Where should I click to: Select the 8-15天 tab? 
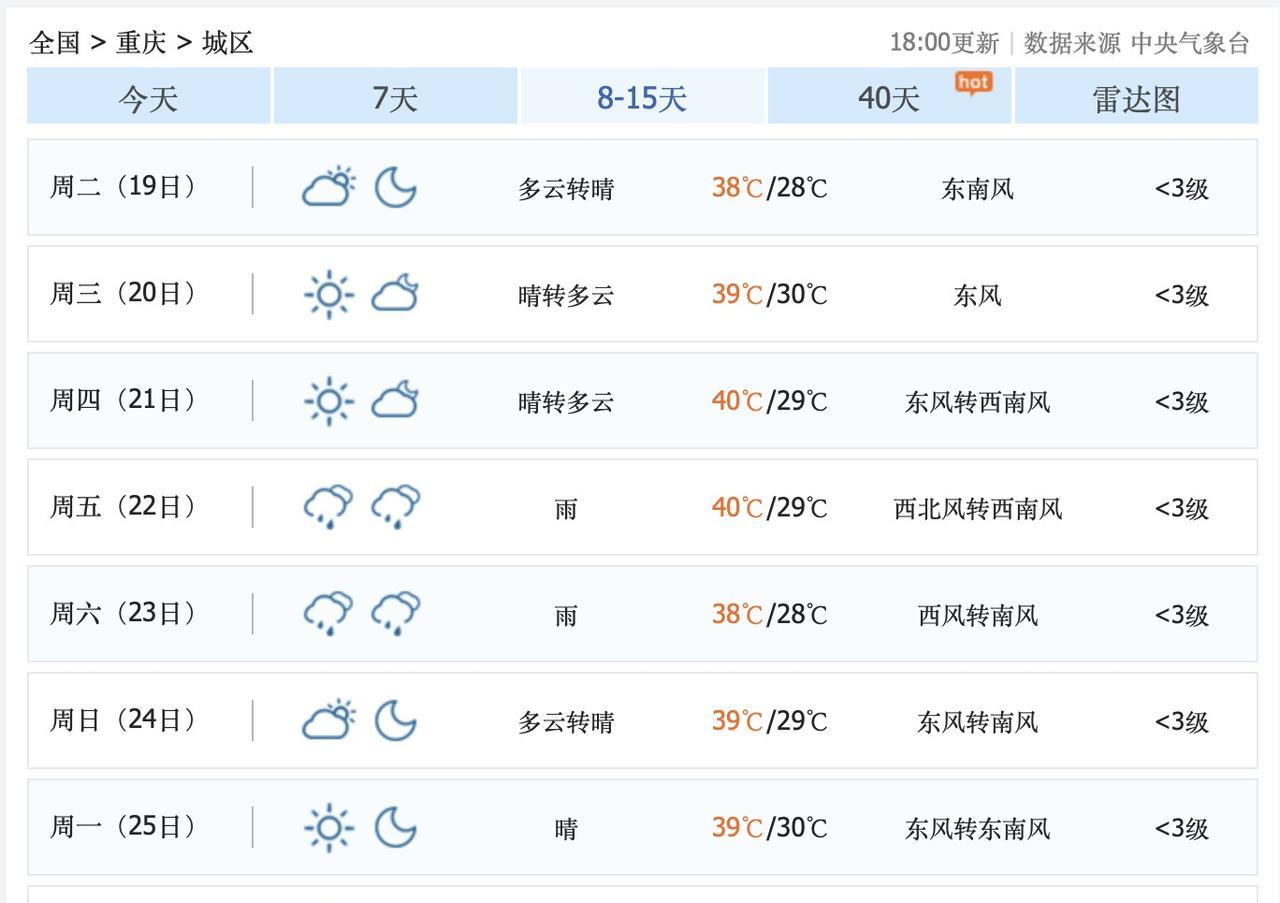[x=642, y=97]
